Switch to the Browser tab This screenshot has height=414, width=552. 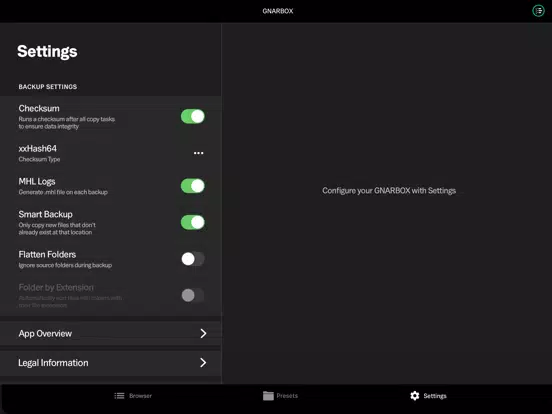point(133,396)
